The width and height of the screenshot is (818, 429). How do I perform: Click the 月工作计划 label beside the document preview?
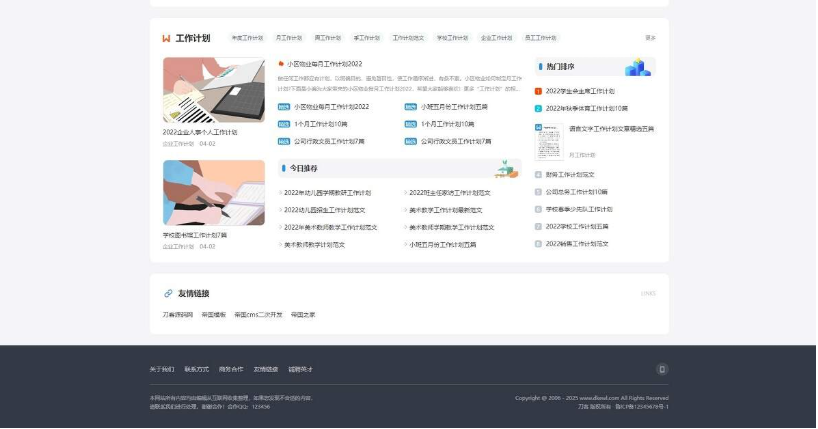click(582, 155)
